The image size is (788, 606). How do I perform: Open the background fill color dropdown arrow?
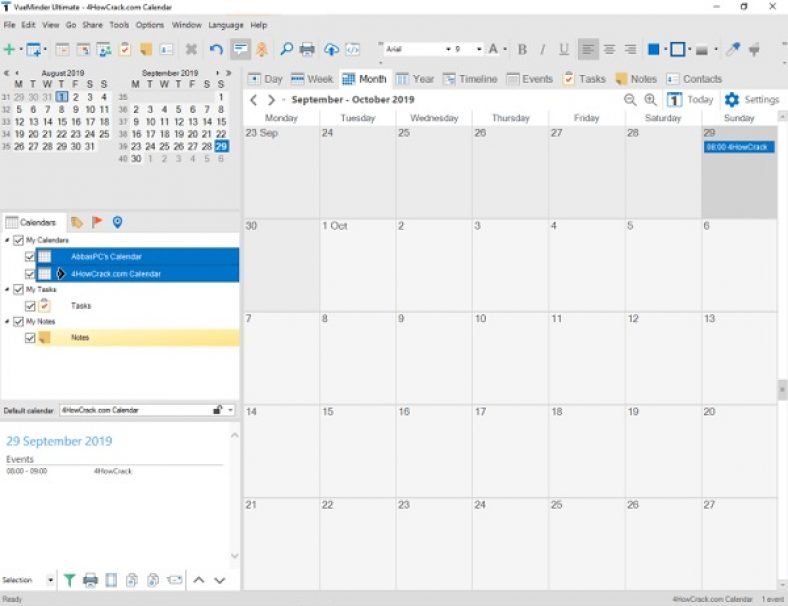[x=665, y=49]
